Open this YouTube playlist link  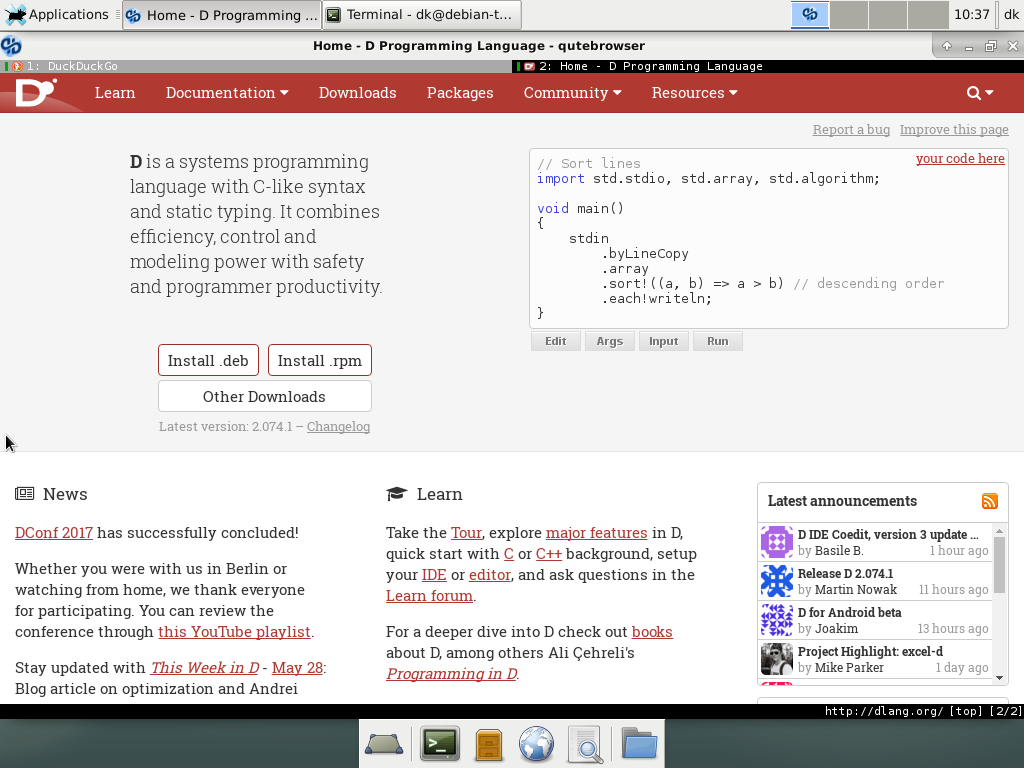pos(234,632)
